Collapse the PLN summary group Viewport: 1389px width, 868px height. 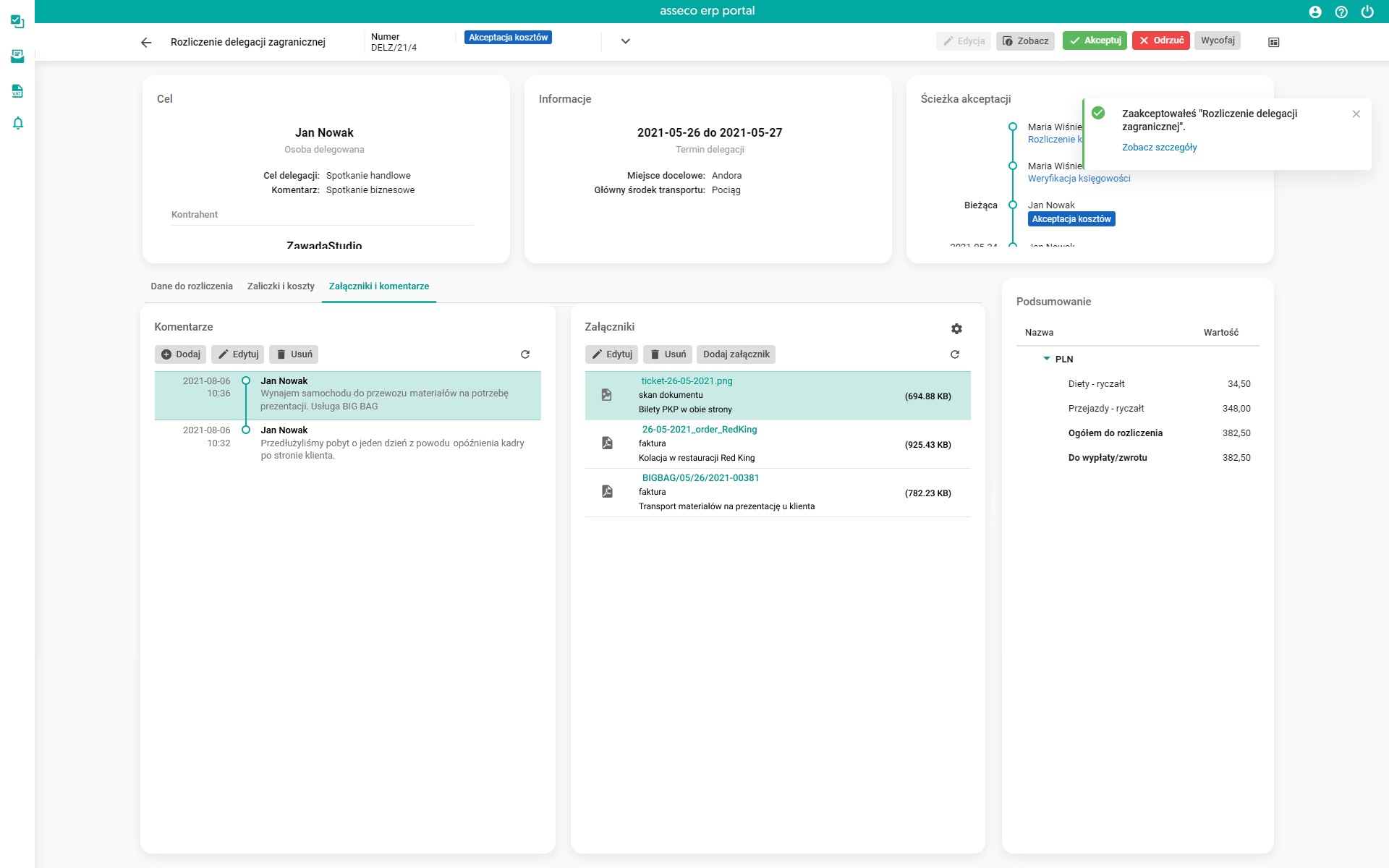tap(1046, 359)
